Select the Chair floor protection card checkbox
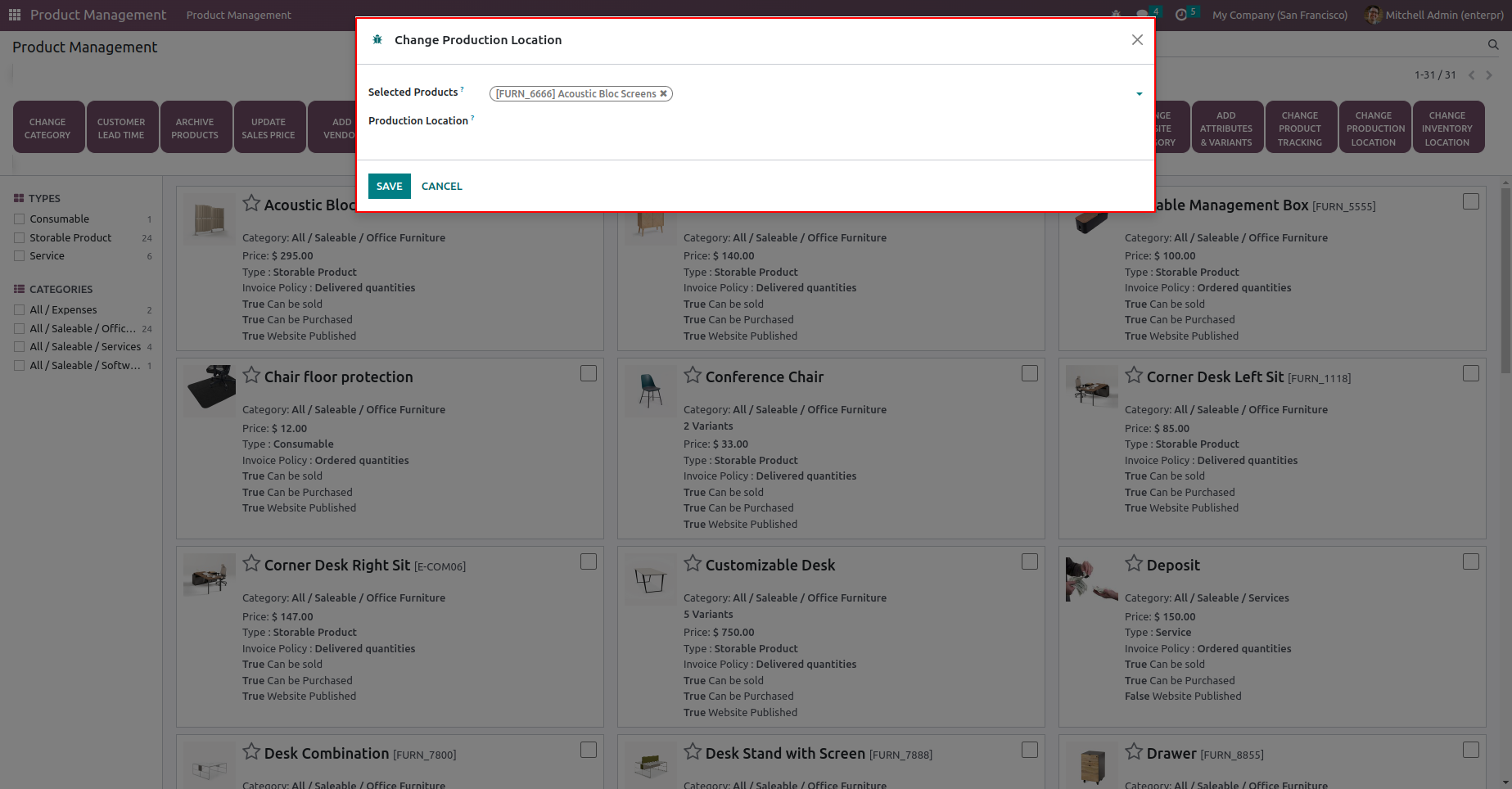 (589, 373)
